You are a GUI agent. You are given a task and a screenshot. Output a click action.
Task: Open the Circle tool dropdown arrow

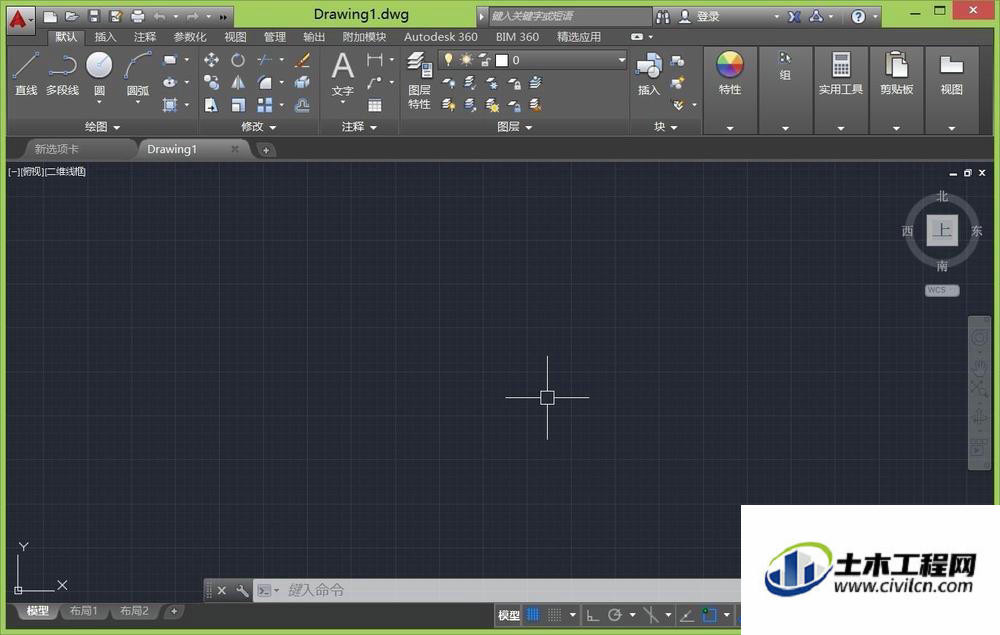pos(99,102)
